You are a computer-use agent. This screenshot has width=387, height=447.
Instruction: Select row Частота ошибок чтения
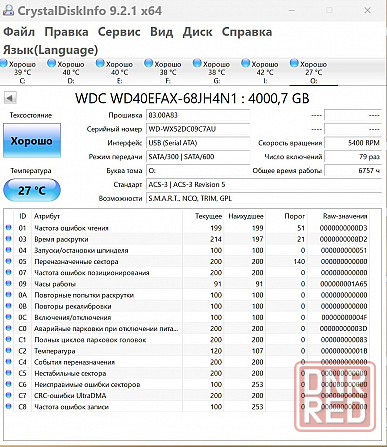tap(187, 228)
